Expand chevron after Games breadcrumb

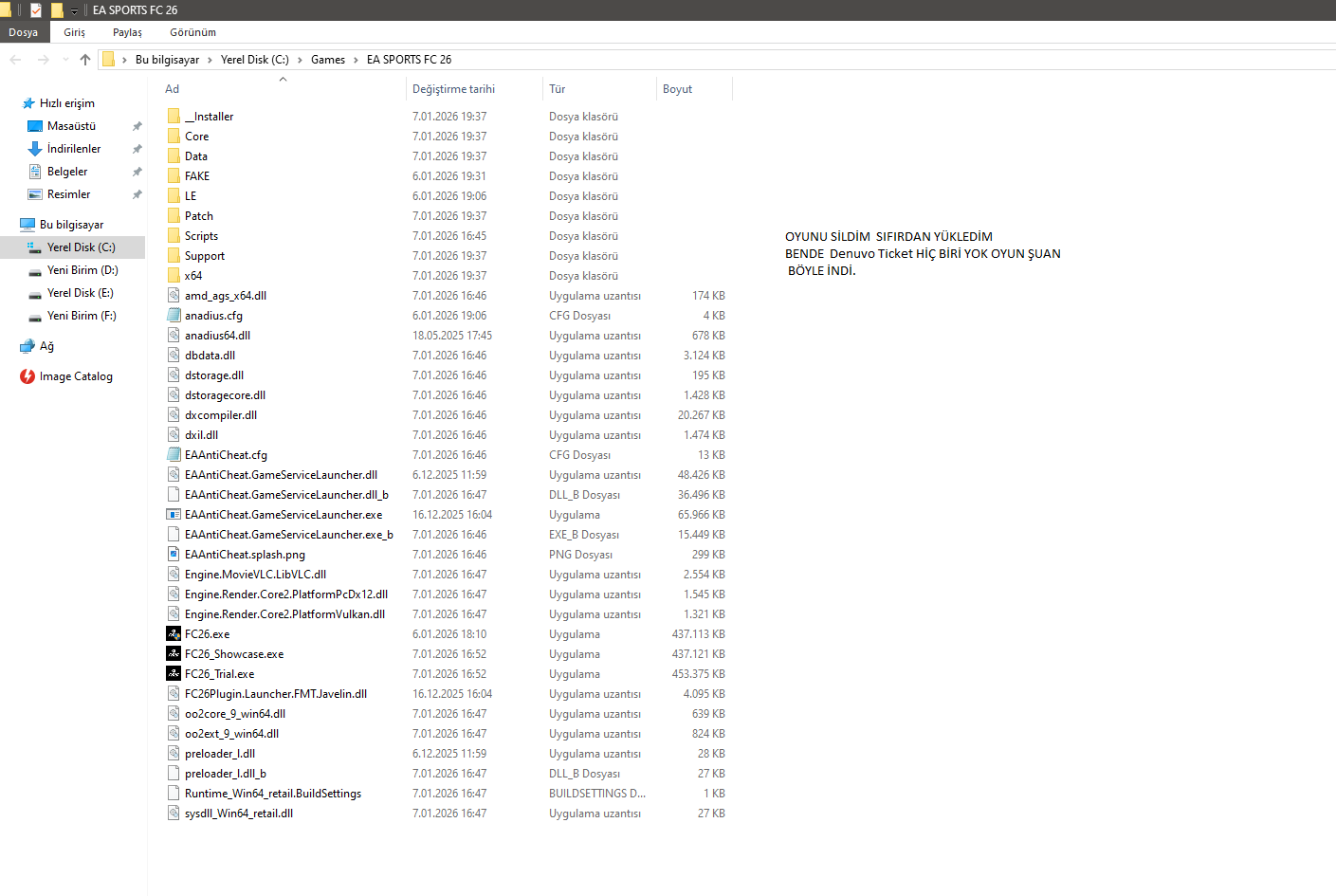click(x=357, y=60)
